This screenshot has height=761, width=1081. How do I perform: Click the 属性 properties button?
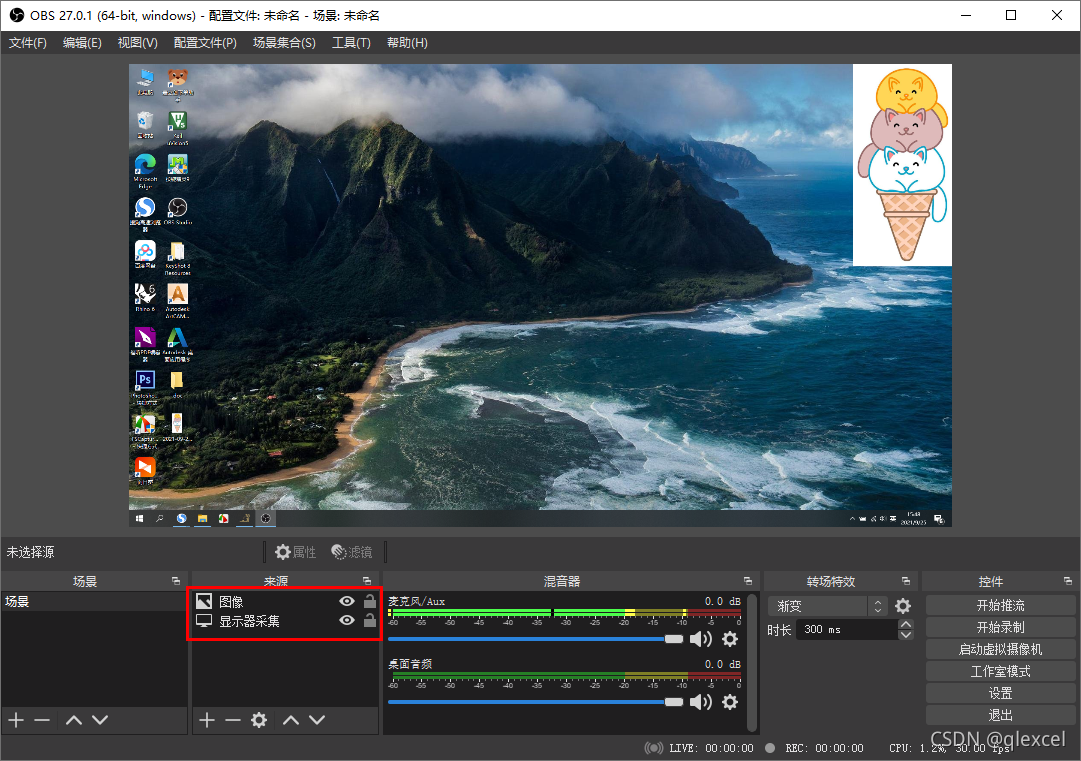tap(295, 552)
